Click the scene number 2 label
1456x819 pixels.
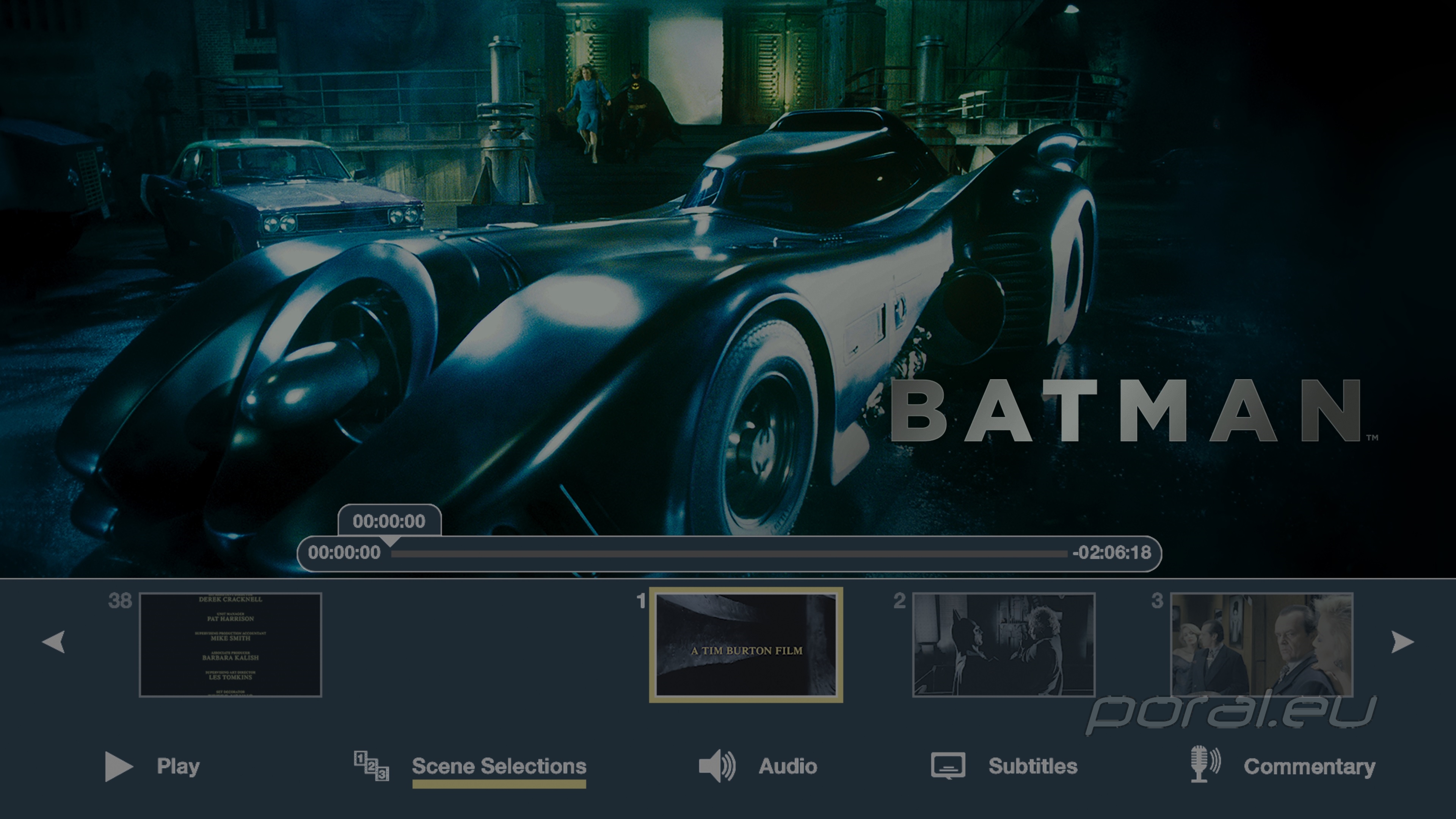pyautogui.click(x=899, y=601)
